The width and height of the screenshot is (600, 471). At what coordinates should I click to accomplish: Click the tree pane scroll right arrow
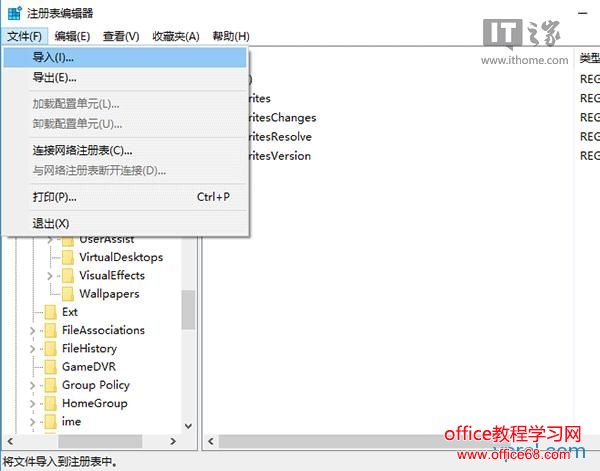pos(173,442)
